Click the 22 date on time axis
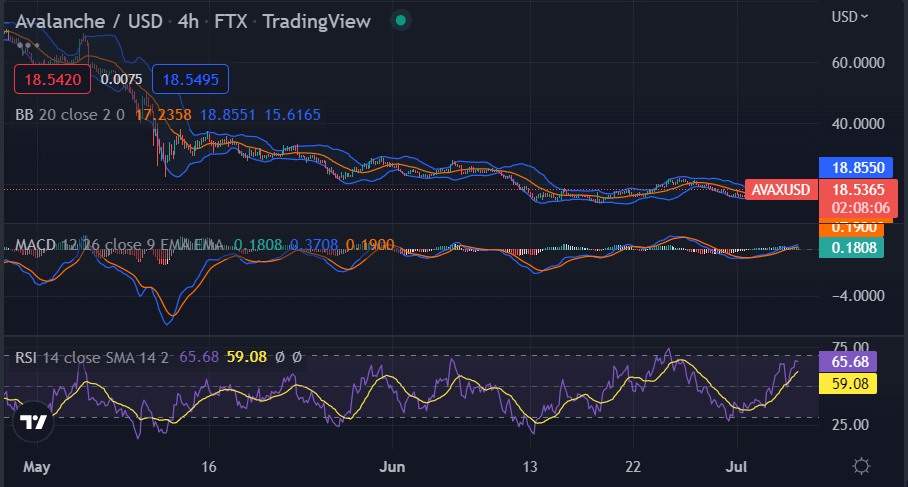 point(633,467)
